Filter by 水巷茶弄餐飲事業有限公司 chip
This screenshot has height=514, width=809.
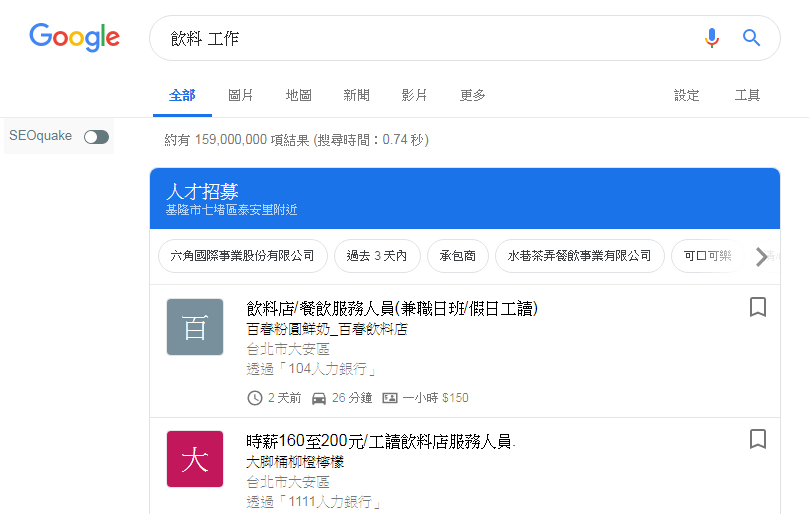[579, 256]
